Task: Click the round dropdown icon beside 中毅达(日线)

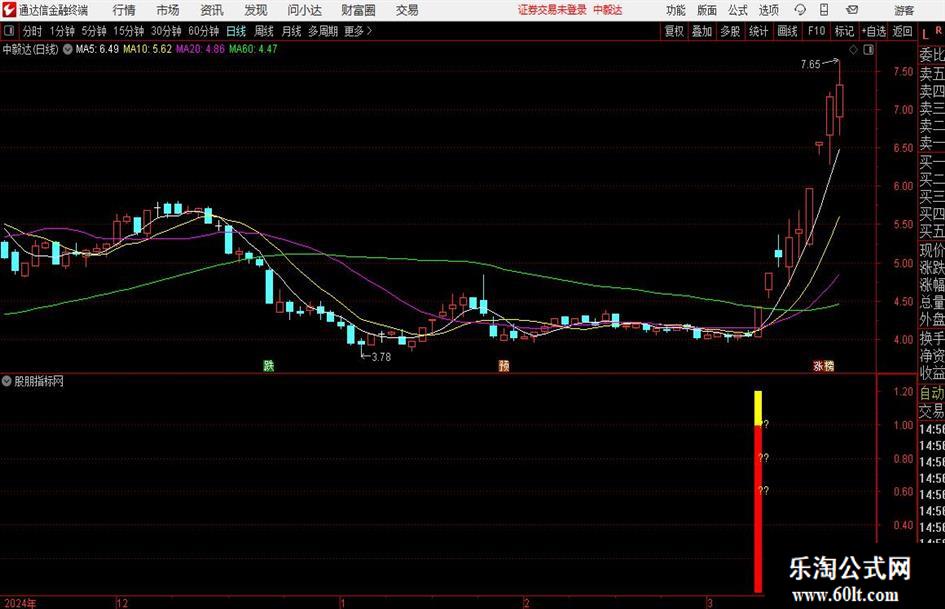Action: [68, 49]
